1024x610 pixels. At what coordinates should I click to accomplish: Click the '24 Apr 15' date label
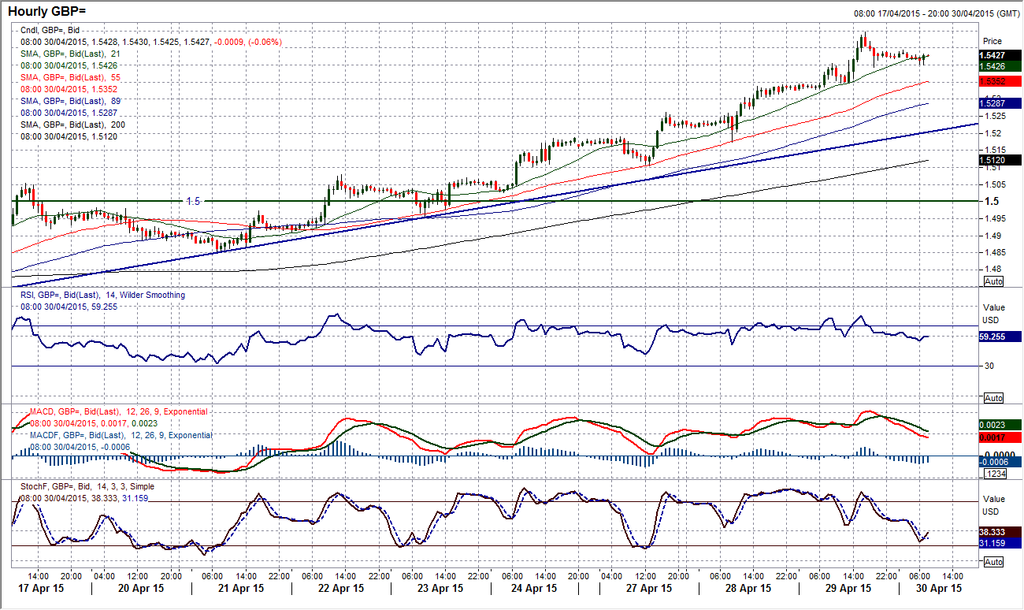click(x=534, y=588)
